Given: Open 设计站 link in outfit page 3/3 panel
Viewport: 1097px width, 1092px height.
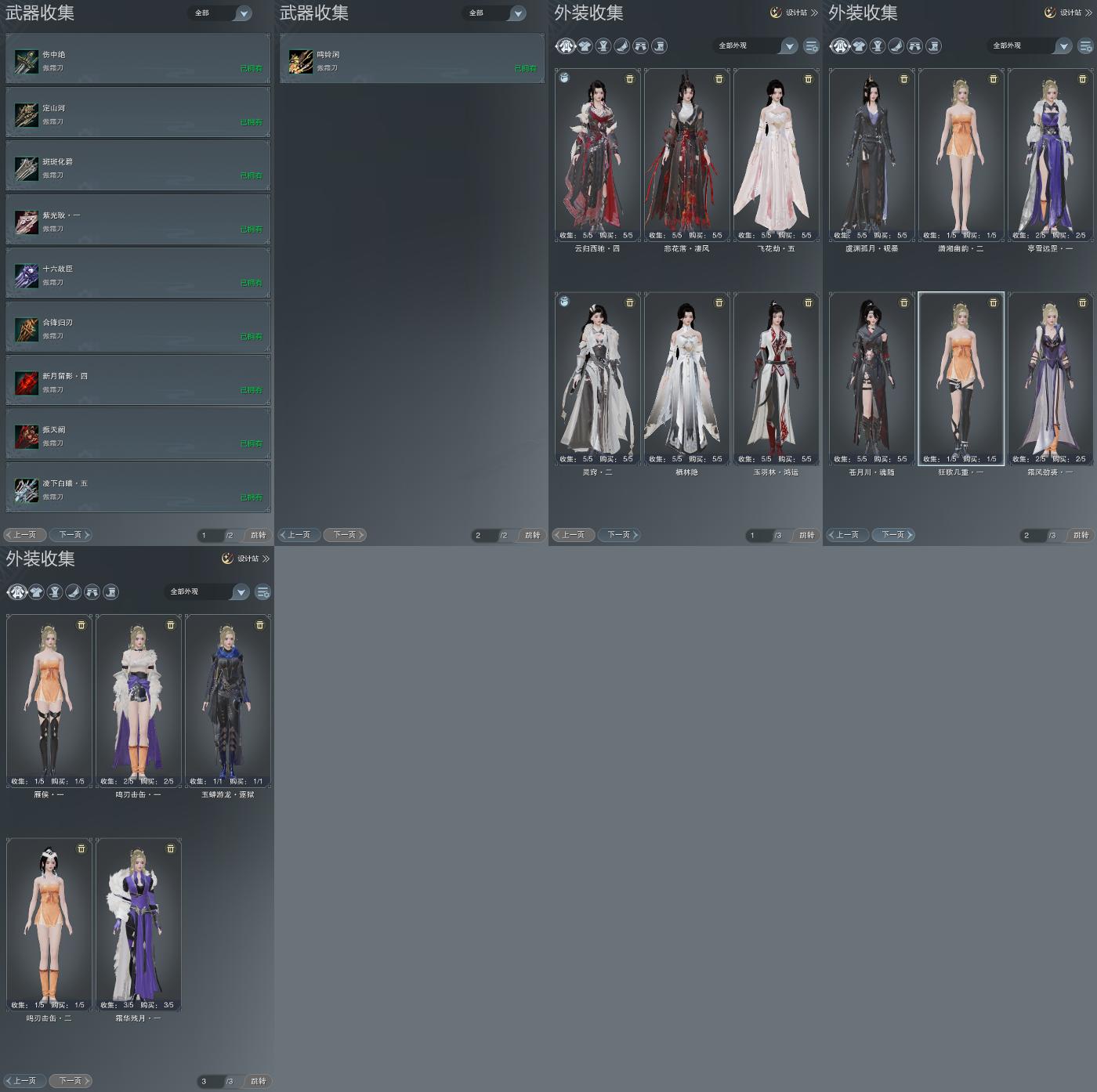Looking at the screenshot, I should tap(245, 559).
